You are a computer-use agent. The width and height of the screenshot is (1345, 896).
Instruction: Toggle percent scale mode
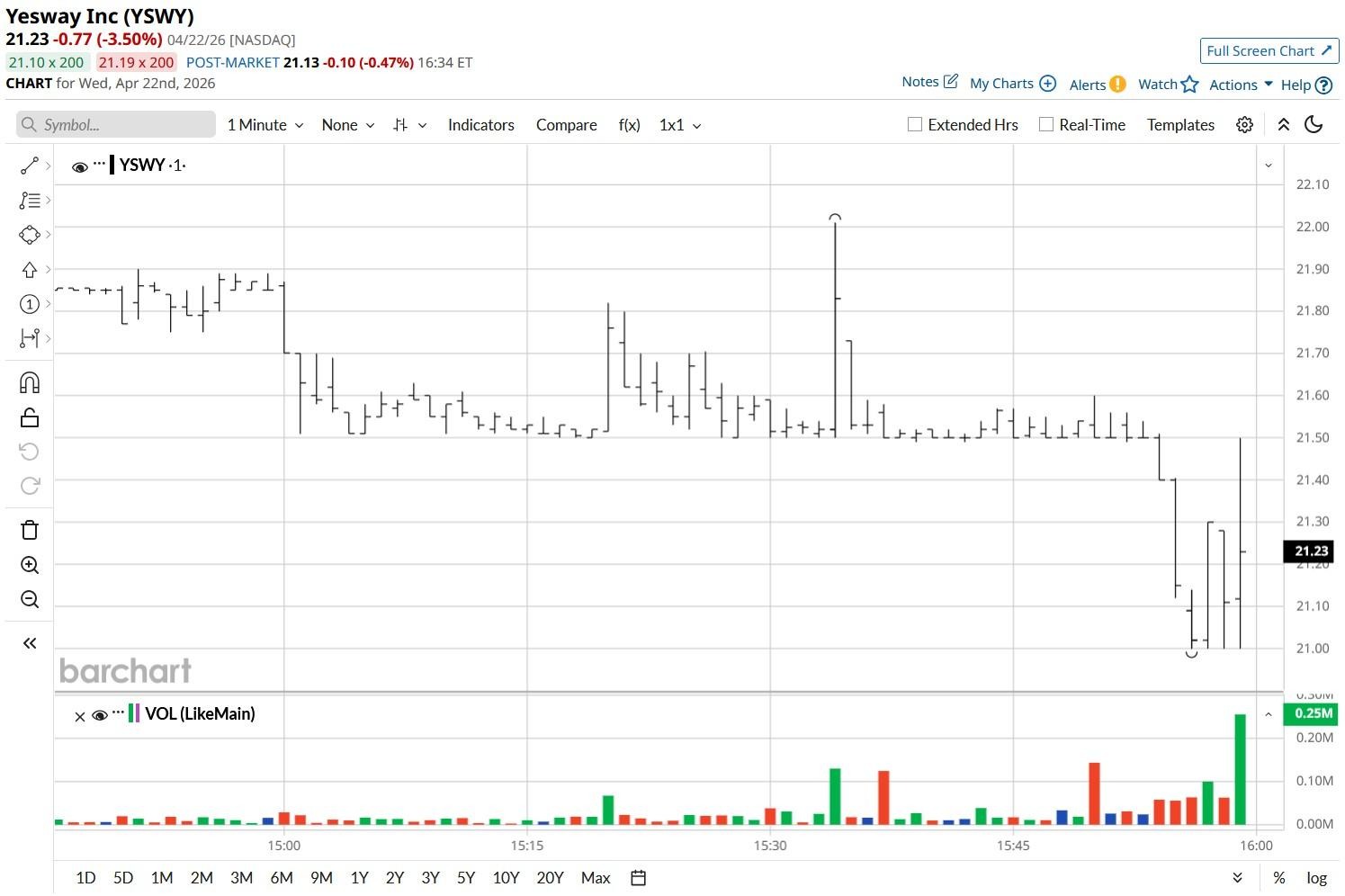(x=1278, y=878)
